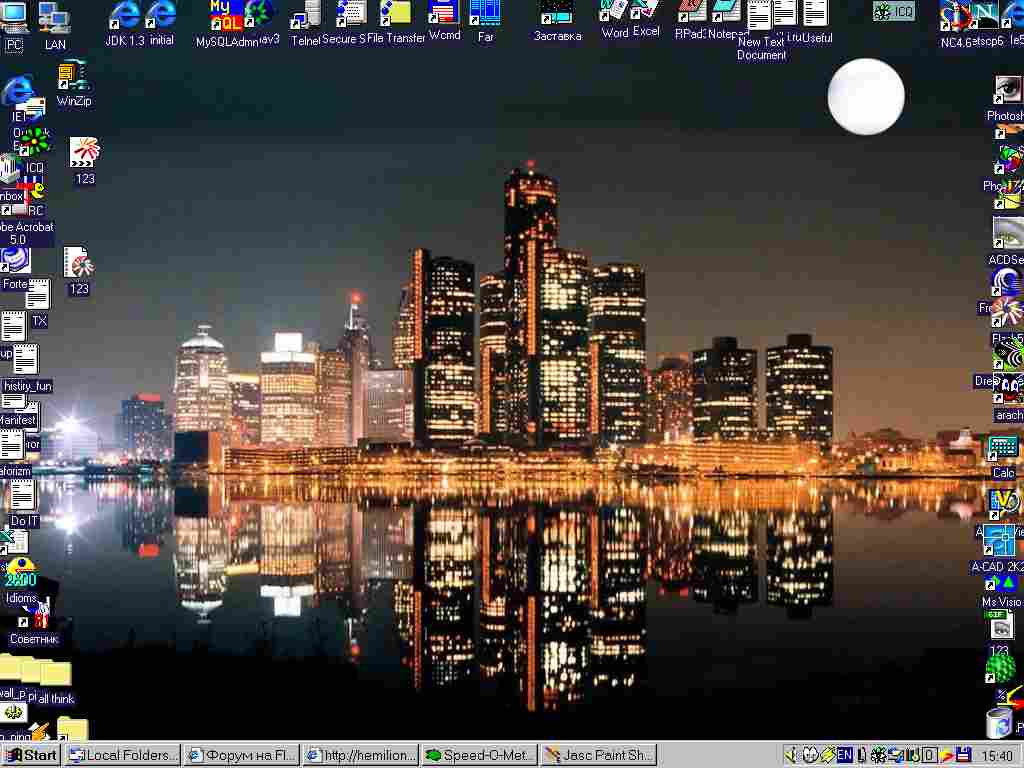Select the Far manager shortcut
The image size is (1024, 768).
[485, 21]
